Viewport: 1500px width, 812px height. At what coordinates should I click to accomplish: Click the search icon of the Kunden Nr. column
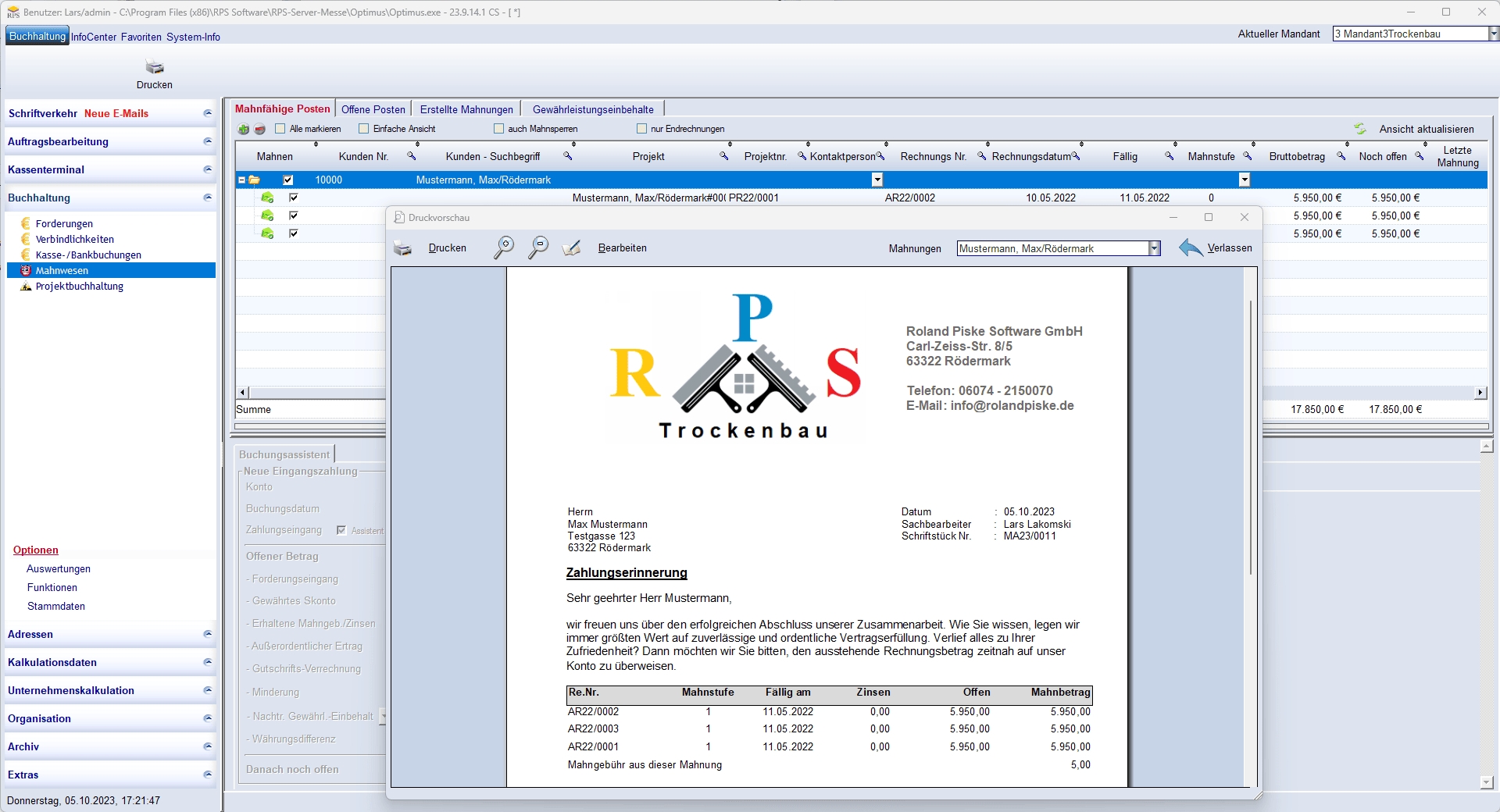click(x=412, y=156)
